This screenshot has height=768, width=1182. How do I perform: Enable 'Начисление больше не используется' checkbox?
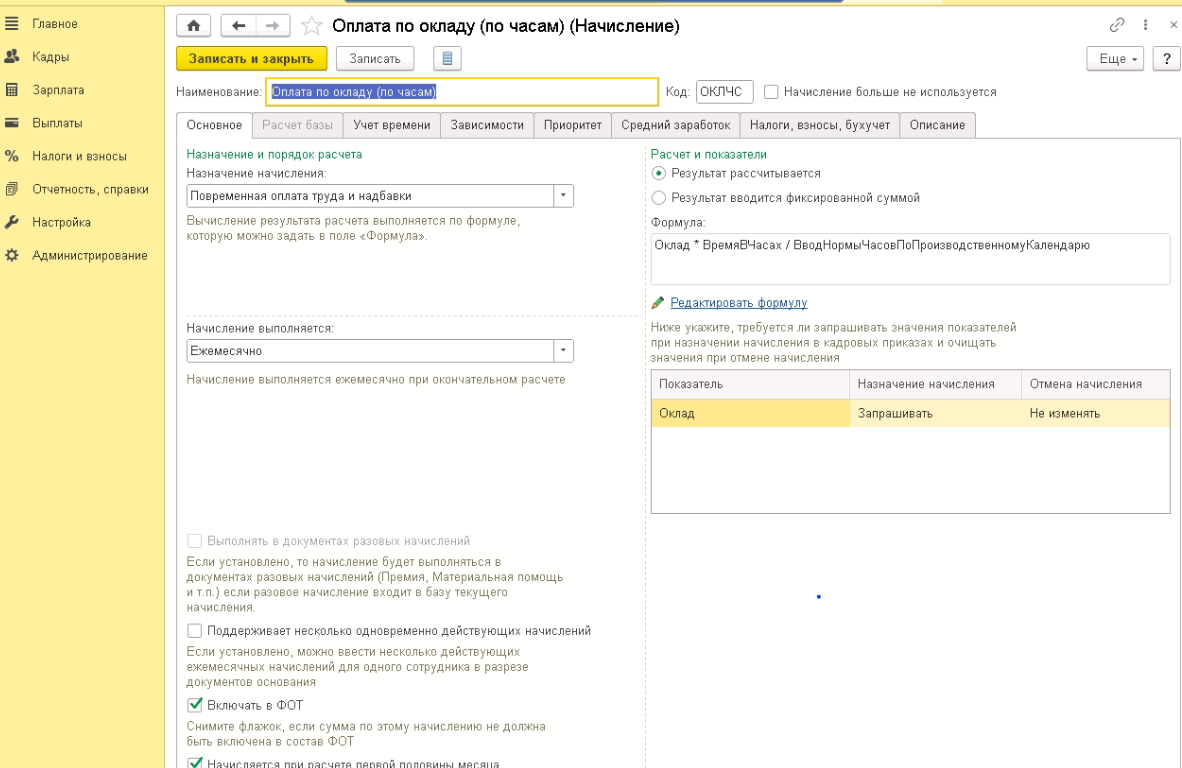[x=771, y=92]
